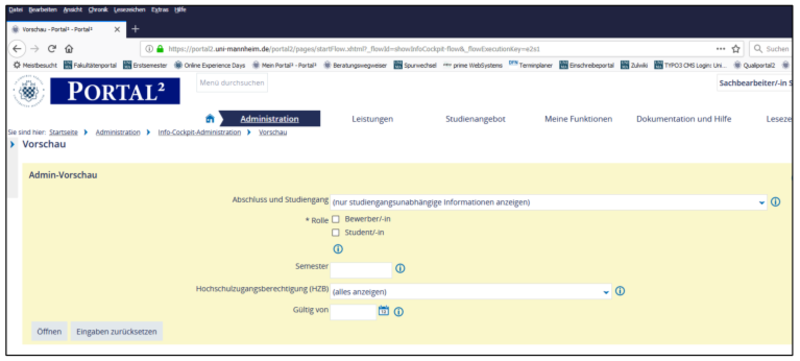Image resolution: width=800 pixels, height=361 pixels.
Task: Click the green padlock site security icon
Action: [160, 49]
